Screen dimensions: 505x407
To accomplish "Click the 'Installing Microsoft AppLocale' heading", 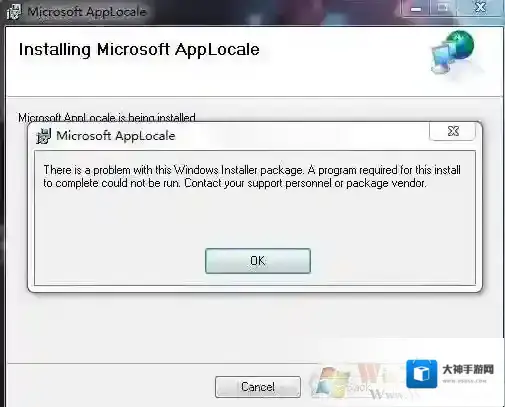I will (x=139, y=50).
